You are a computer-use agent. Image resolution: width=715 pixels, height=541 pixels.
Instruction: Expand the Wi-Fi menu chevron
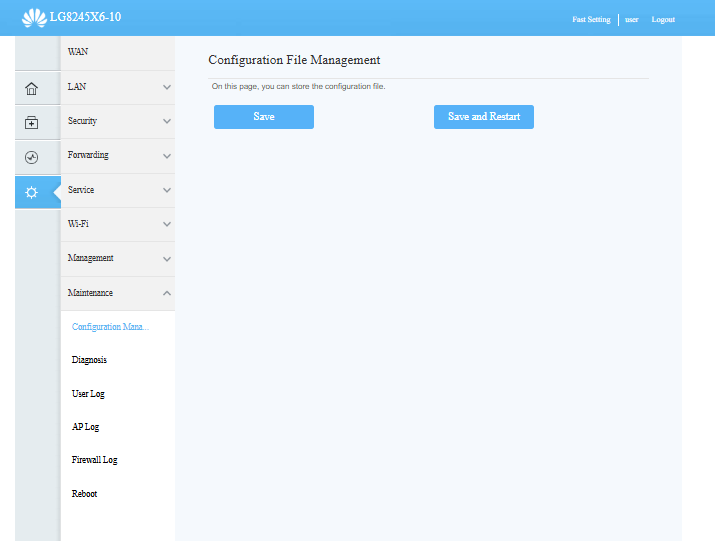click(167, 224)
